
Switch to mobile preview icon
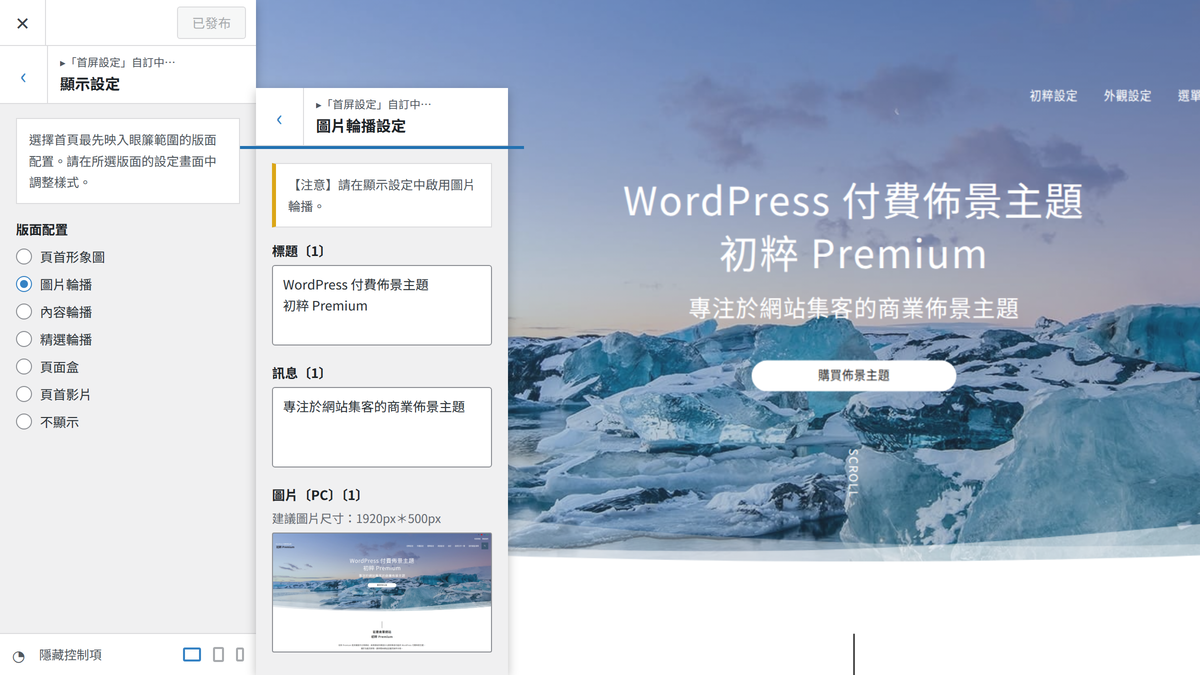240,655
